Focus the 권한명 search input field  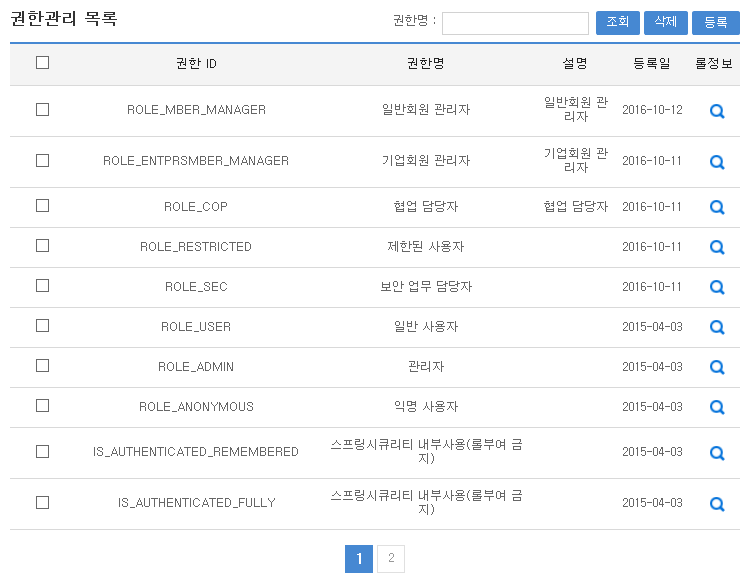[515, 23]
